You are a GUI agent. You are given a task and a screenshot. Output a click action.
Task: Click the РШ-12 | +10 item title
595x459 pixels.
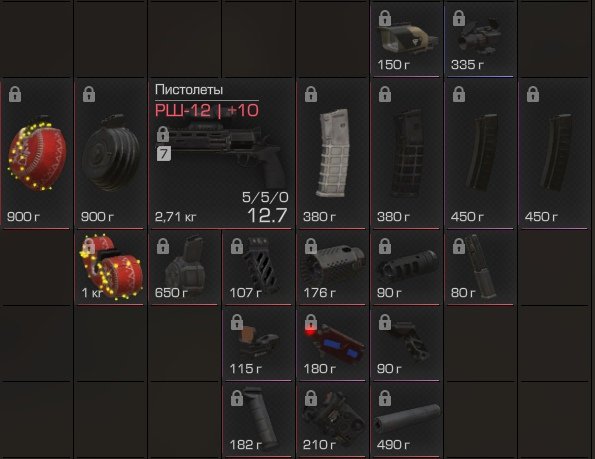pyautogui.click(x=207, y=110)
